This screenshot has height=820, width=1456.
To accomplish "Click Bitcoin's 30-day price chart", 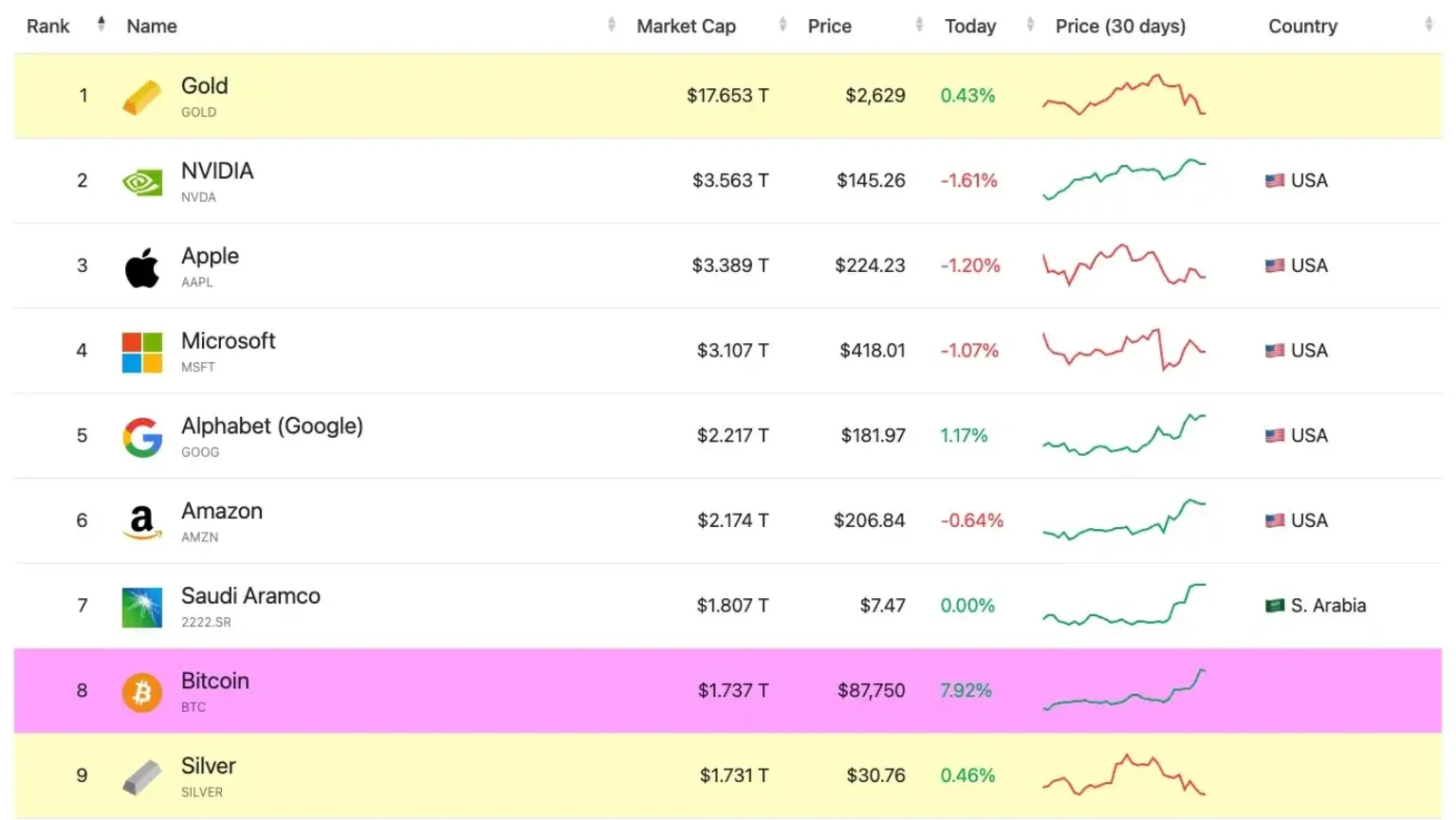I will coord(1124,690).
